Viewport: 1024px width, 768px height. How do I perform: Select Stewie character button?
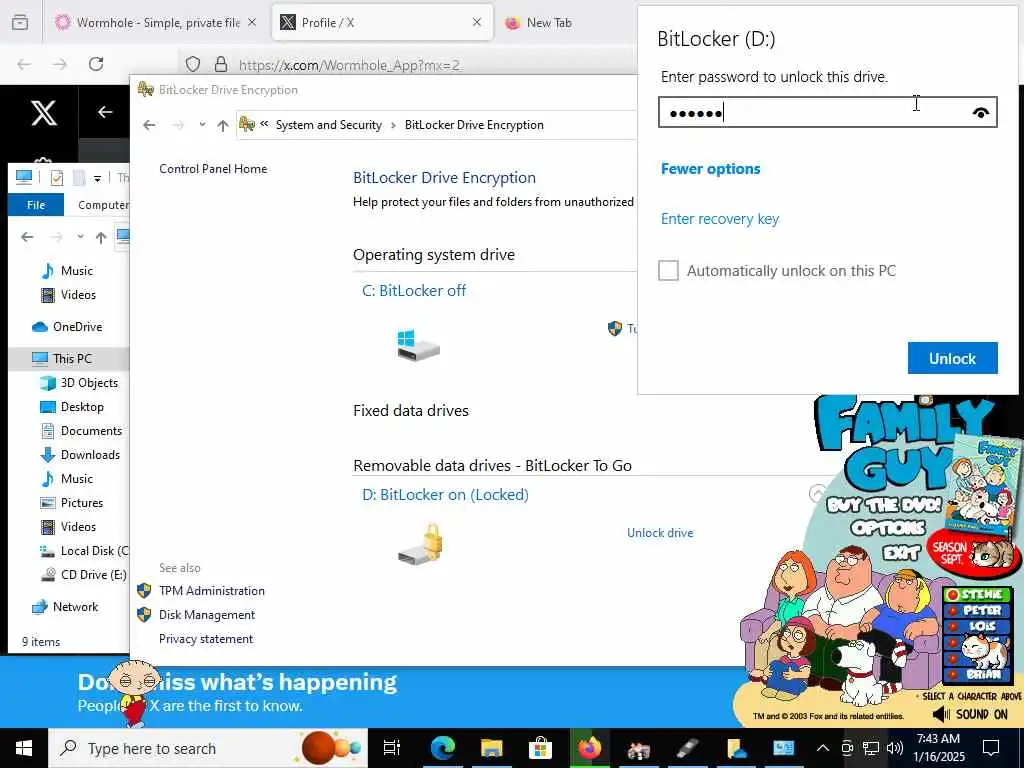(x=976, y=594)
